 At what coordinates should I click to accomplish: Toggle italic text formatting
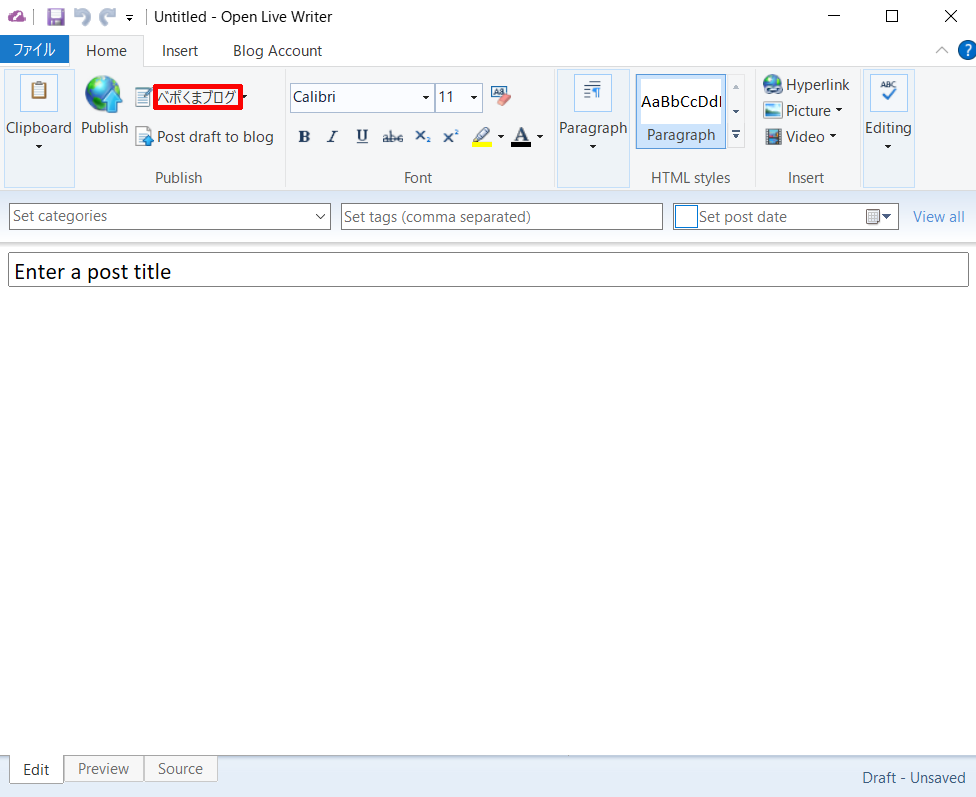click(333, 137)
